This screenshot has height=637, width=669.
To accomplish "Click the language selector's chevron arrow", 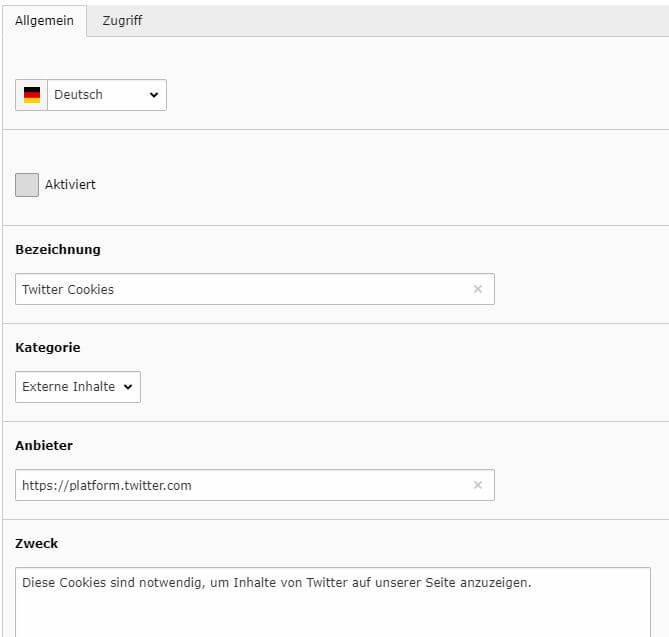I will (154, 95).
